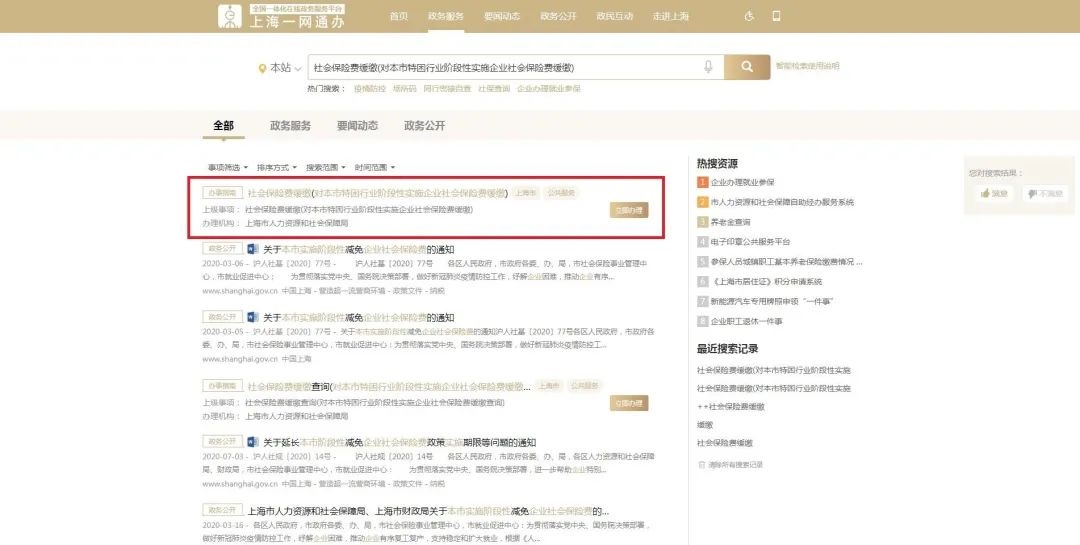Click inside the search text field
Screen dimensions: 1080x545
coord(500,67)
